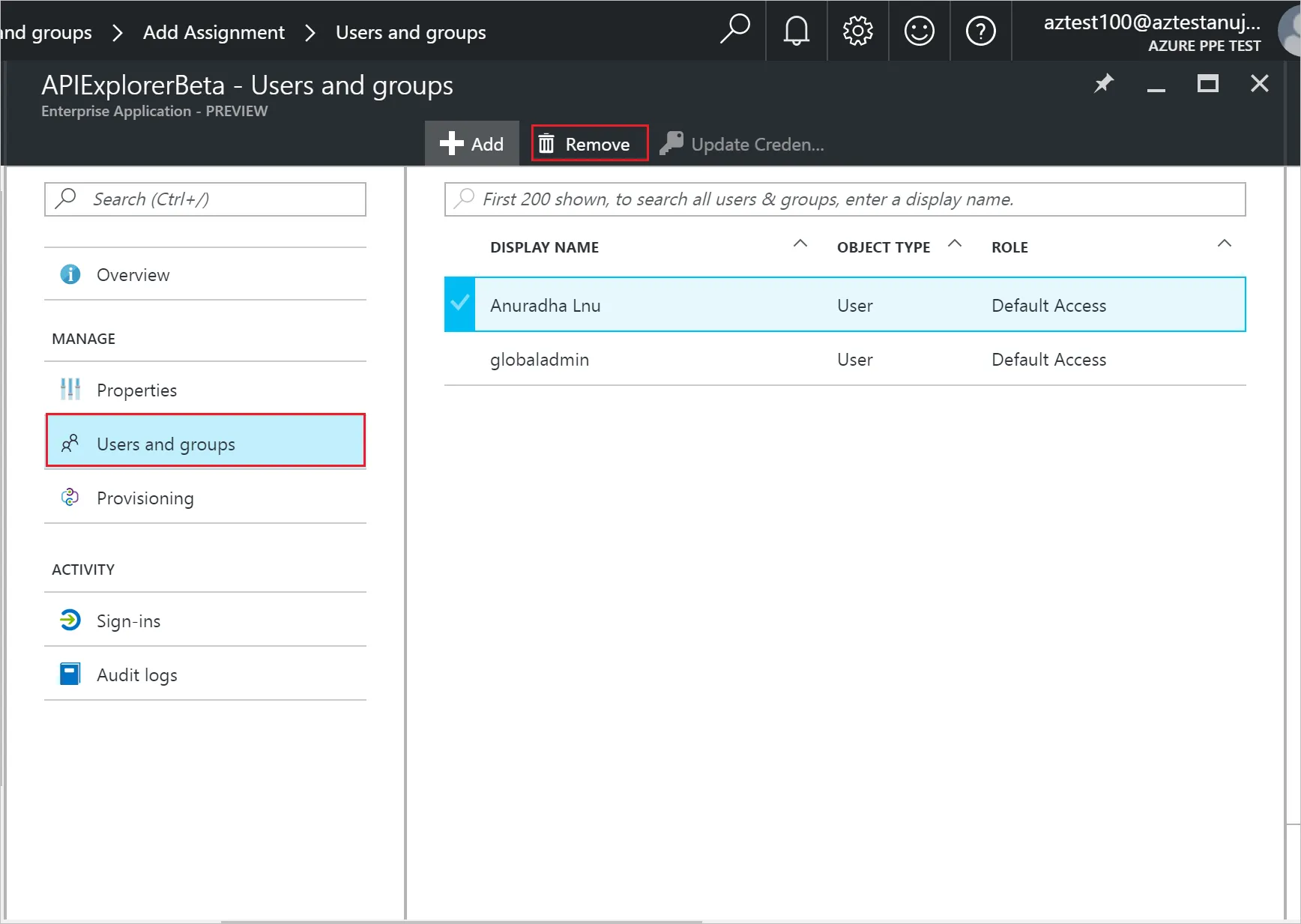This screenshot has width=1301, height=924.
Task: Open the Sign-ins activity item
Action: click(205, 620)
